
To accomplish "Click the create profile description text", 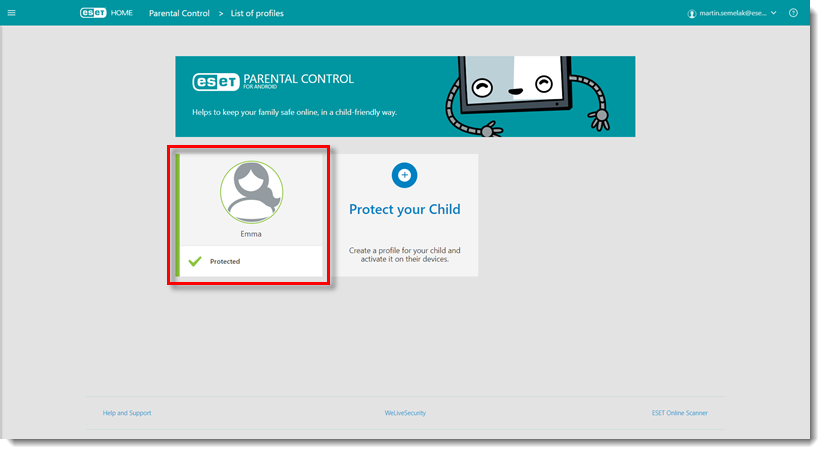I will [x=404, y=254].
